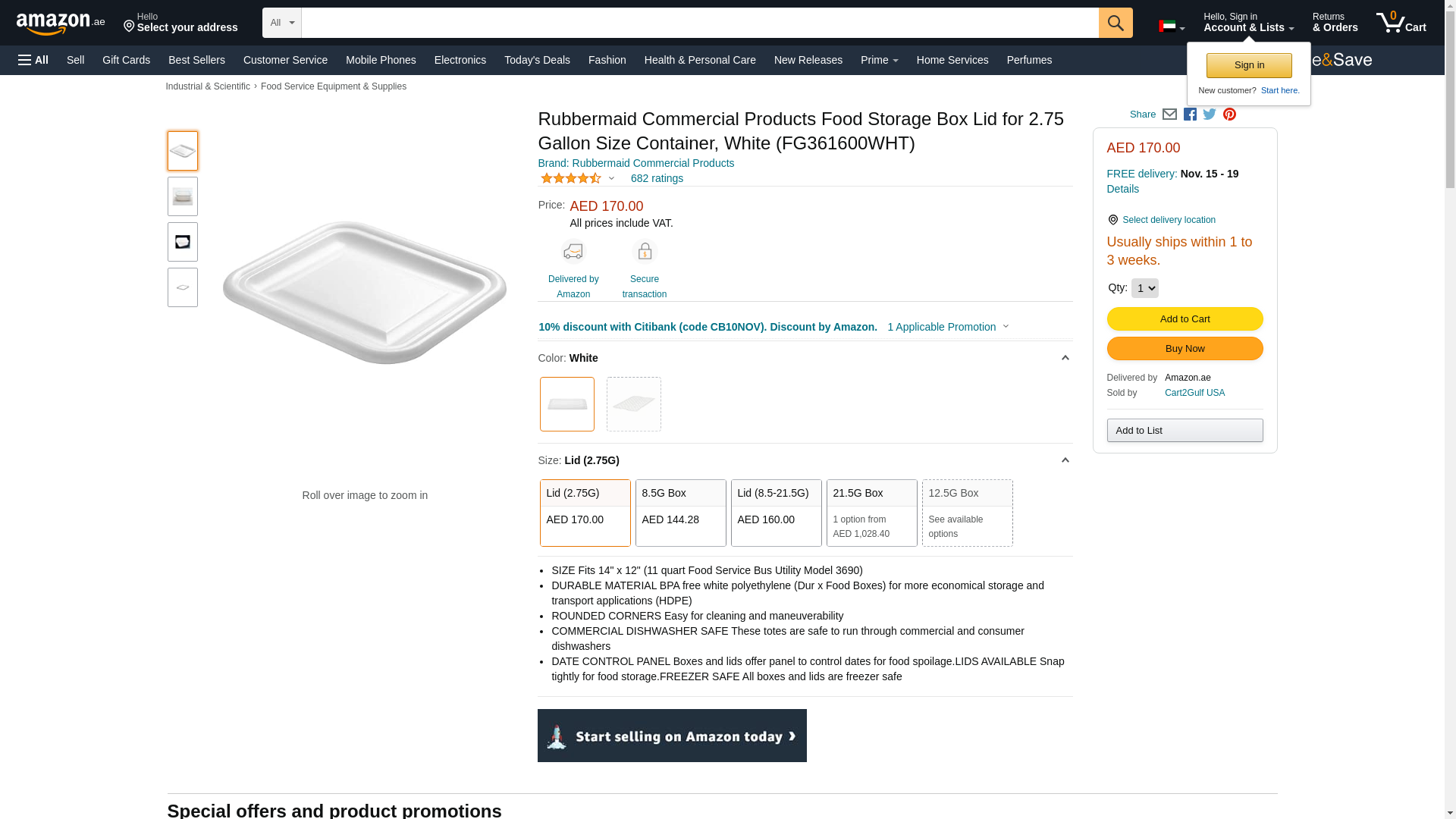The height and width of the screenshot is (819, 1456).
Task: Share product on Twitter
Action: point(1210,115)
